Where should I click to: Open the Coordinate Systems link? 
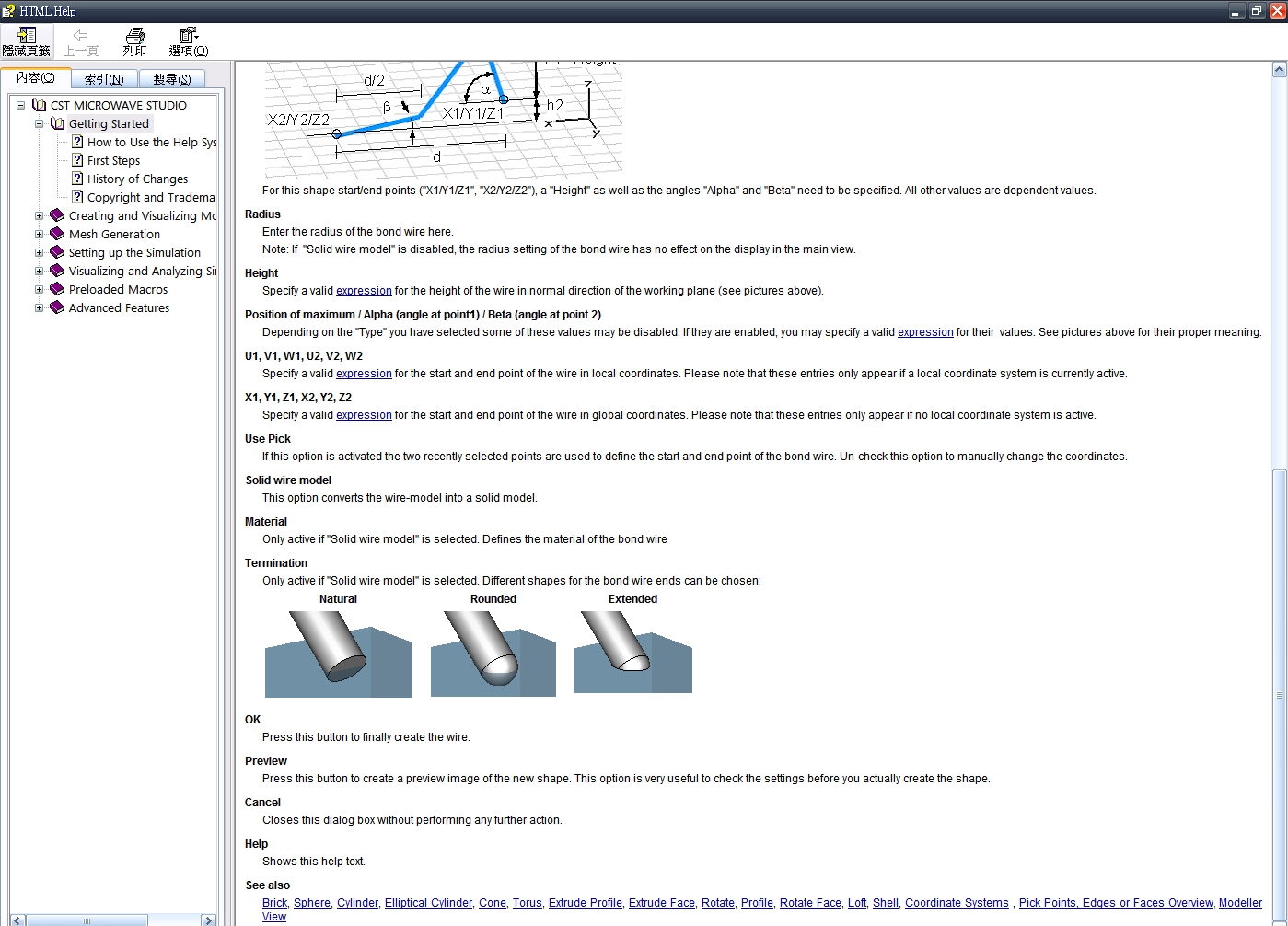(957, 903)
